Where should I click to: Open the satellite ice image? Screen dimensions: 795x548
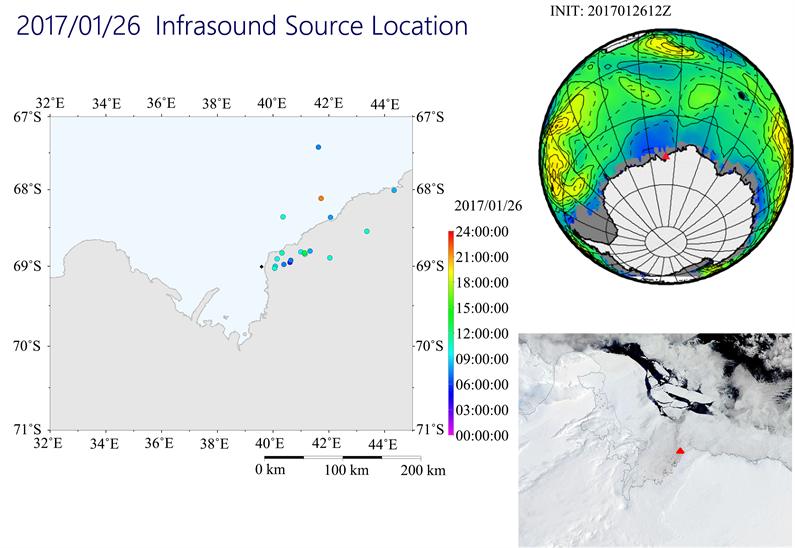pos(655,440)
